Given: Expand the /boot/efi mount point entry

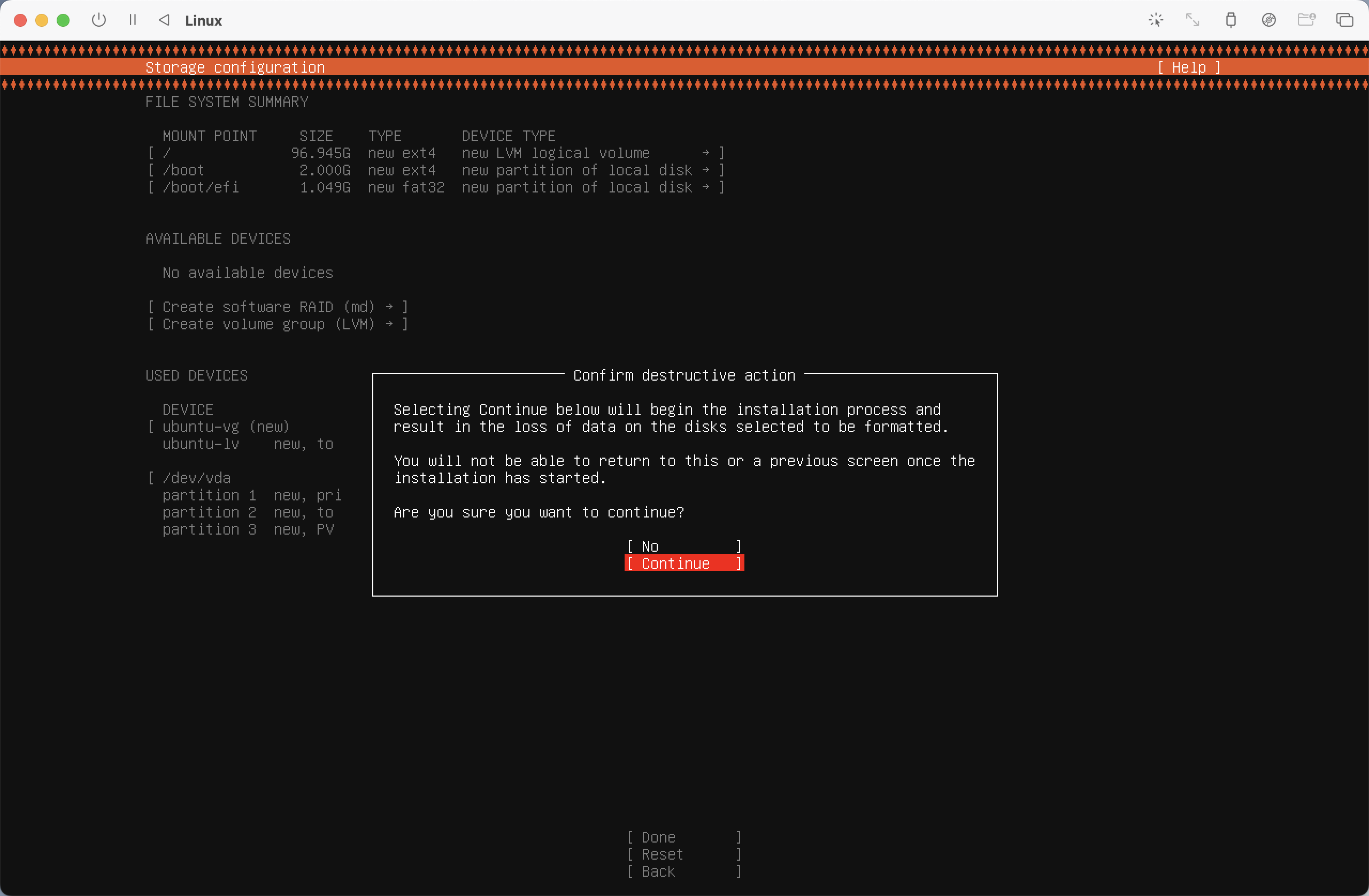Looking at the screenshot, I should point(435,188).
